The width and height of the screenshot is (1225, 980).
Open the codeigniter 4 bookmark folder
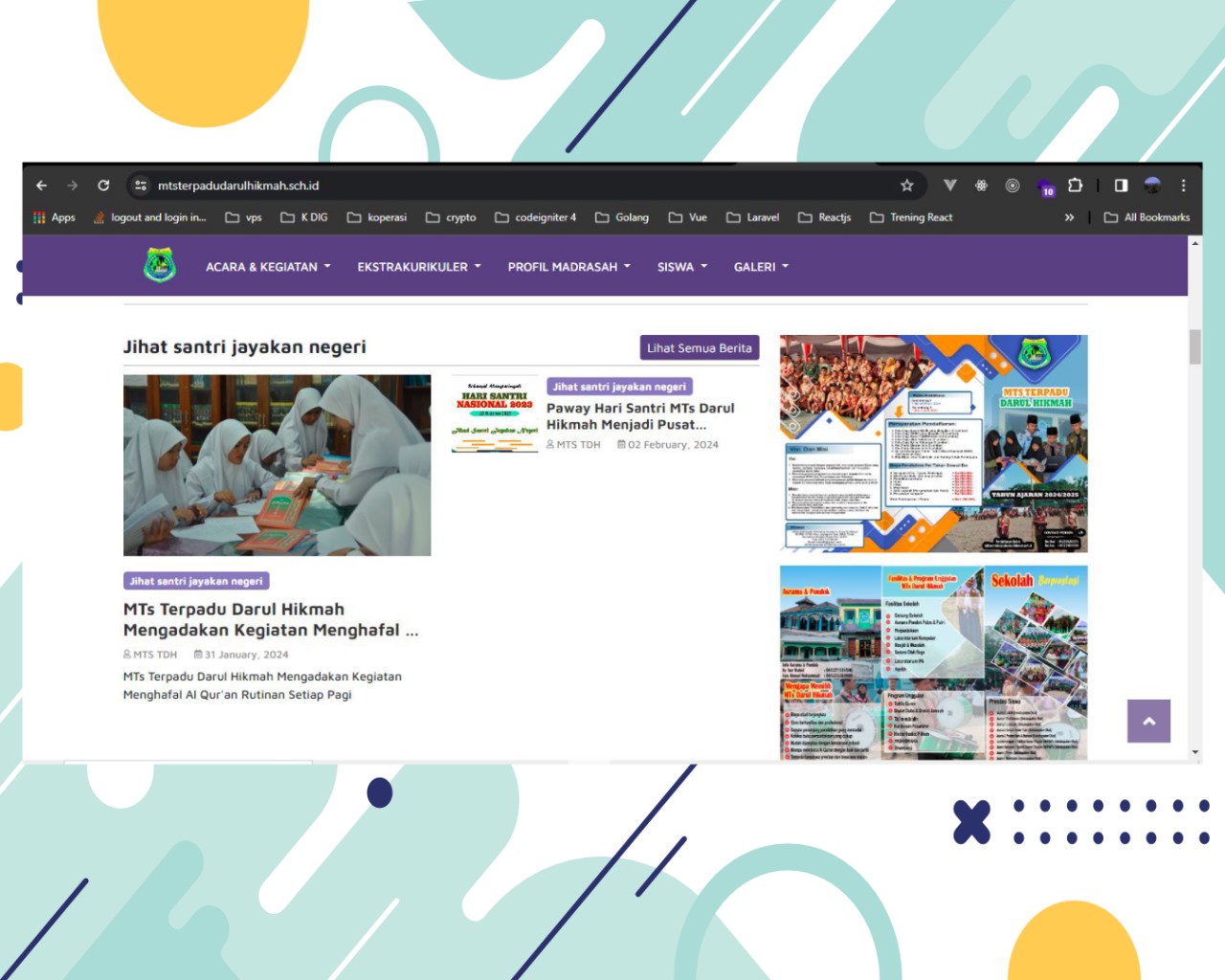coord(536,217)
